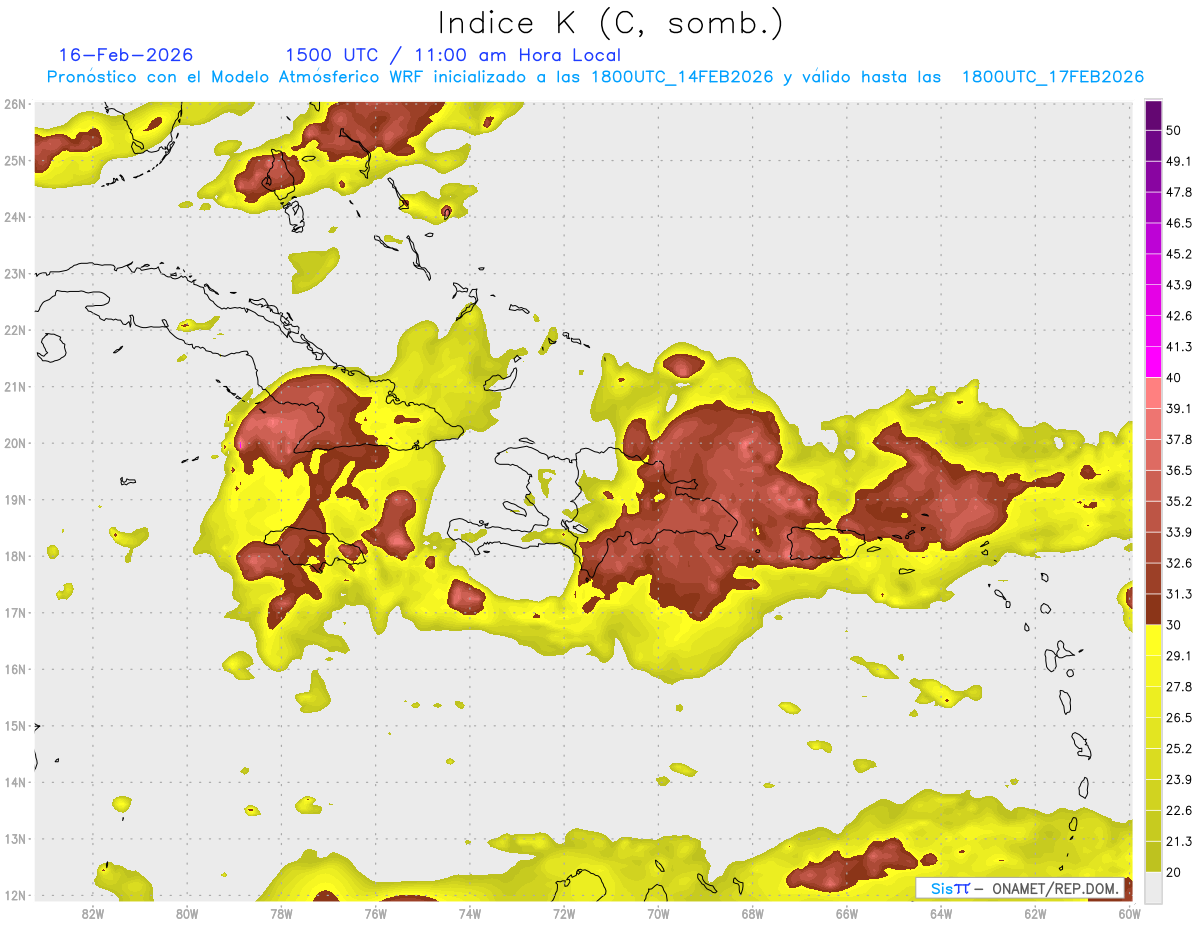Click the dark purple swatch above 50
The image size is (1200, 927).
pos(1153,115)
